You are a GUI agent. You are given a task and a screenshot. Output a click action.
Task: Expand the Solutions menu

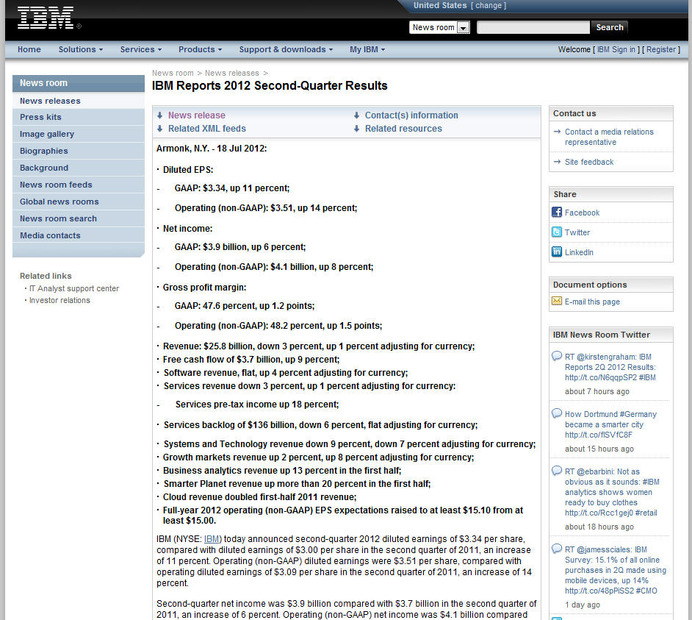point(81,49)
